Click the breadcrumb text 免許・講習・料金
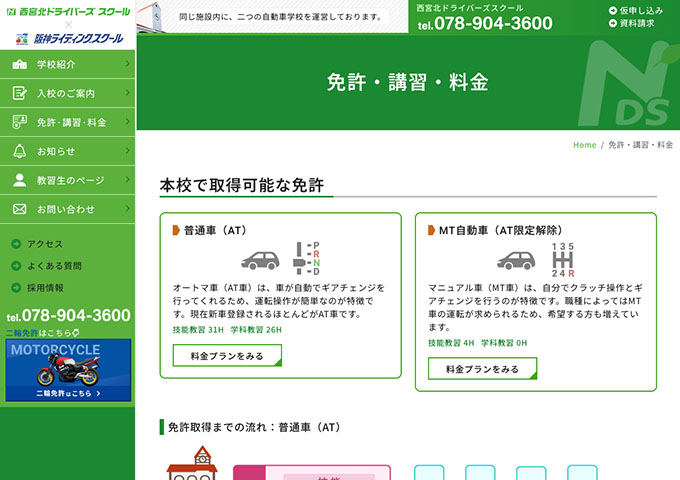This screenshot has height=480, width=680. click(x=641, y=145)
